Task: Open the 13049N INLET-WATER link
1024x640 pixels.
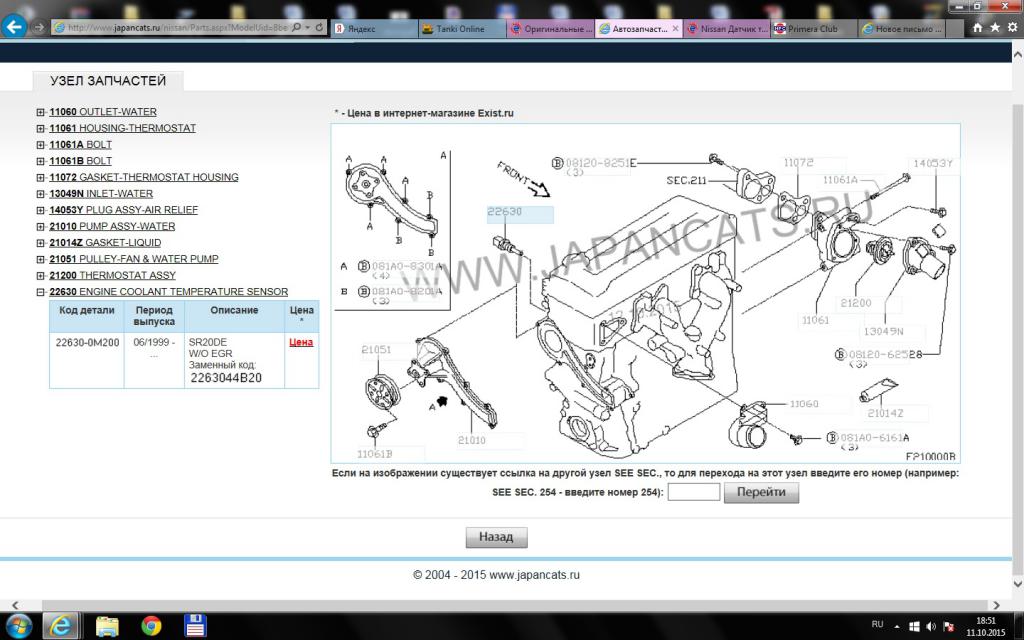Action: click(101, 193)
